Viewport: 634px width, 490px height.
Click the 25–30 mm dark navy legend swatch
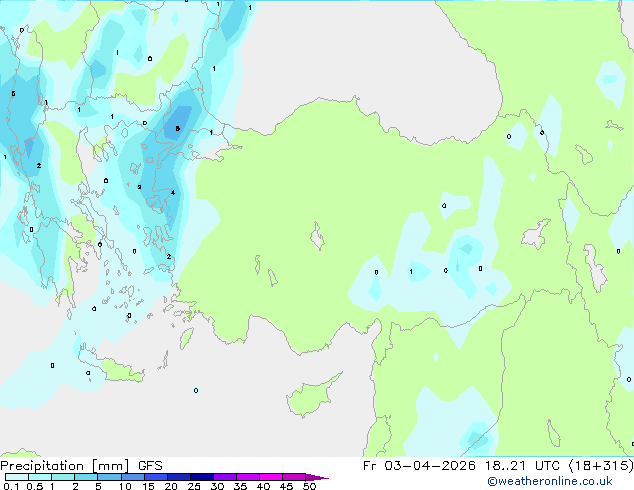[202, 477]
